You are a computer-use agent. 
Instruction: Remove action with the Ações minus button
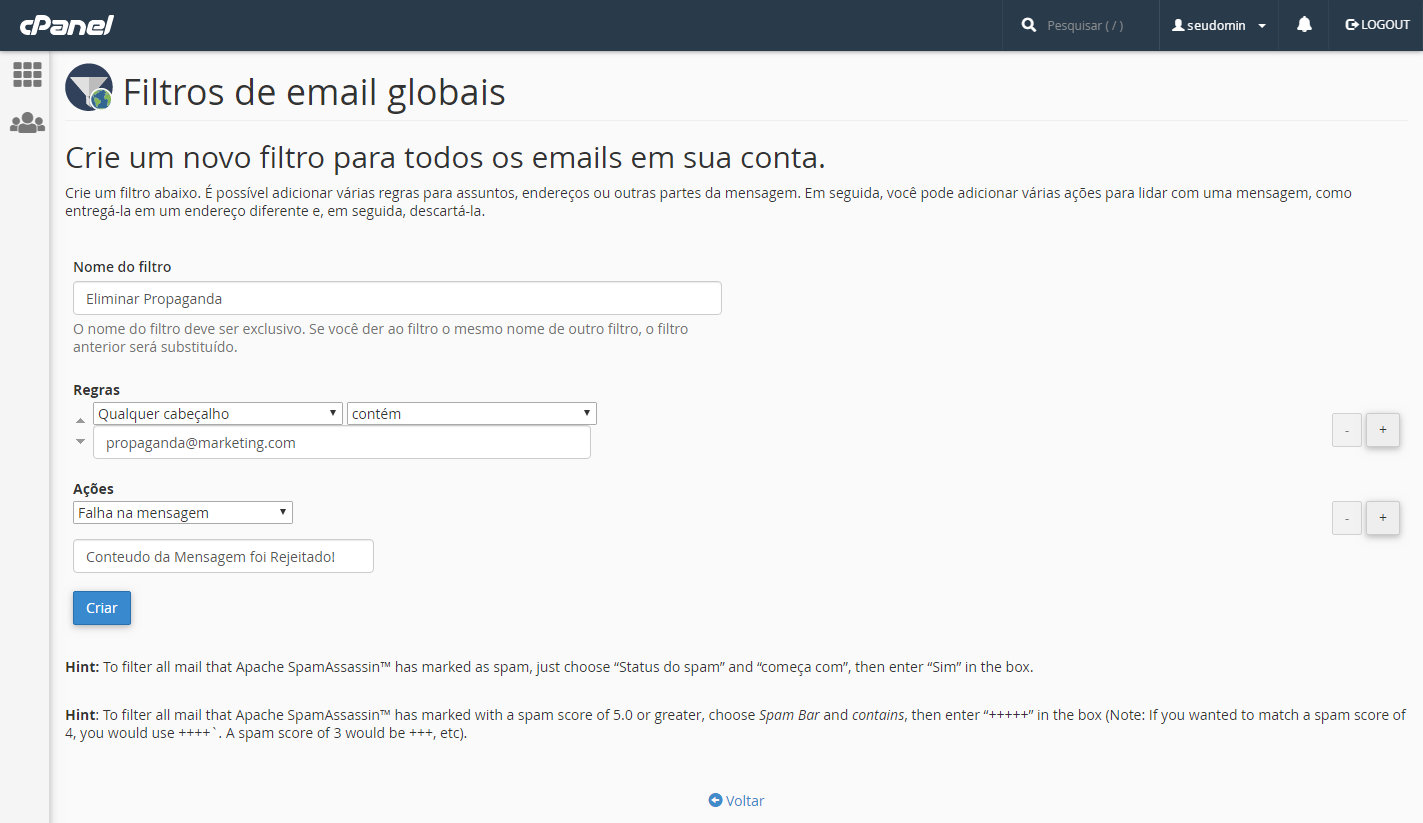(x=1347, y=518)
